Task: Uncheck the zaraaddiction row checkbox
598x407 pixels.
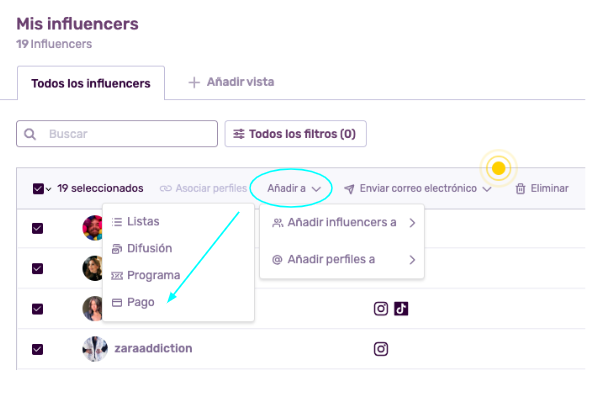Action: (37, 349)
